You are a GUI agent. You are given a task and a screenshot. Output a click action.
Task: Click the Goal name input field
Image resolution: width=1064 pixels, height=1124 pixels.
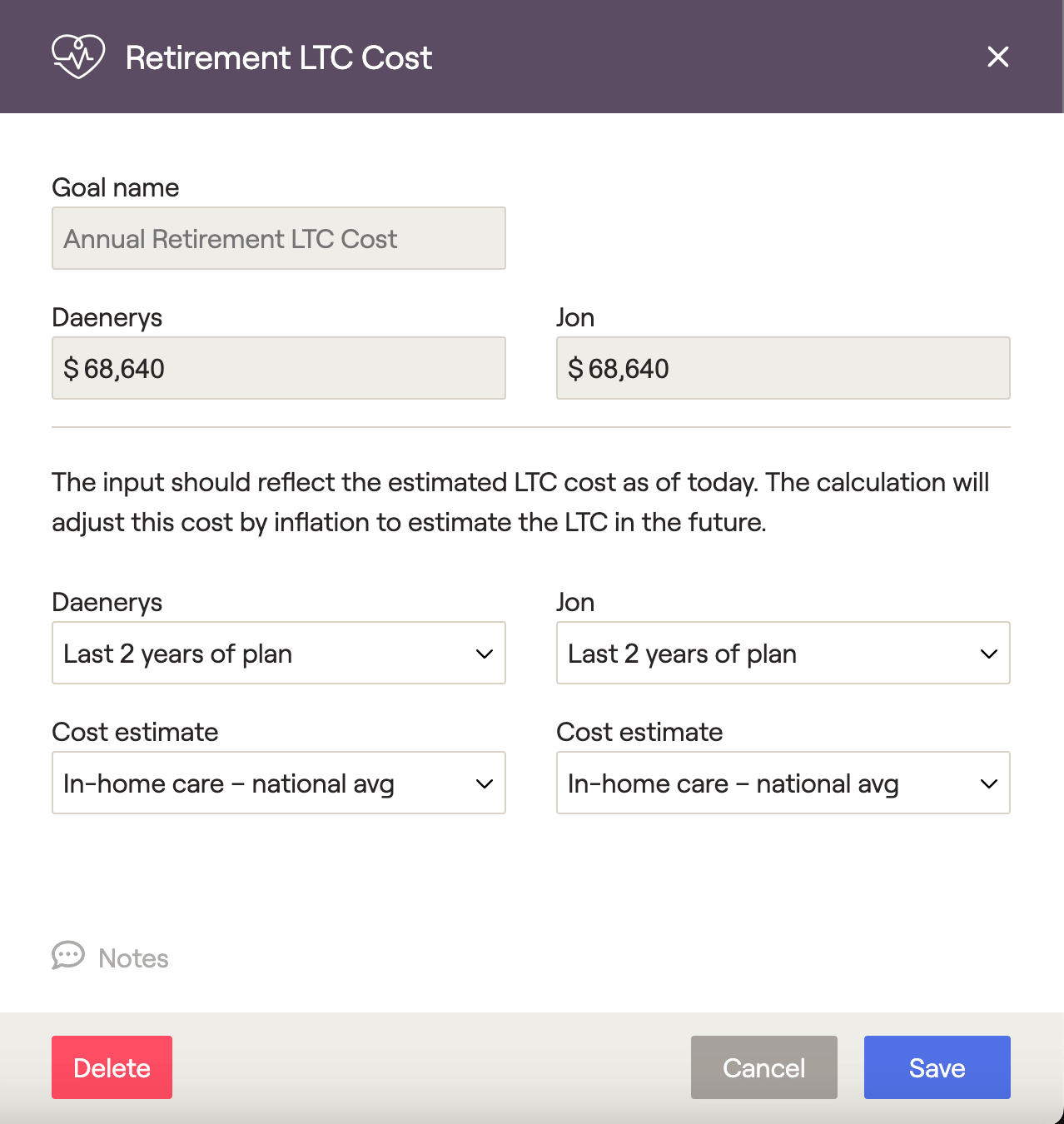coord(279,238)
